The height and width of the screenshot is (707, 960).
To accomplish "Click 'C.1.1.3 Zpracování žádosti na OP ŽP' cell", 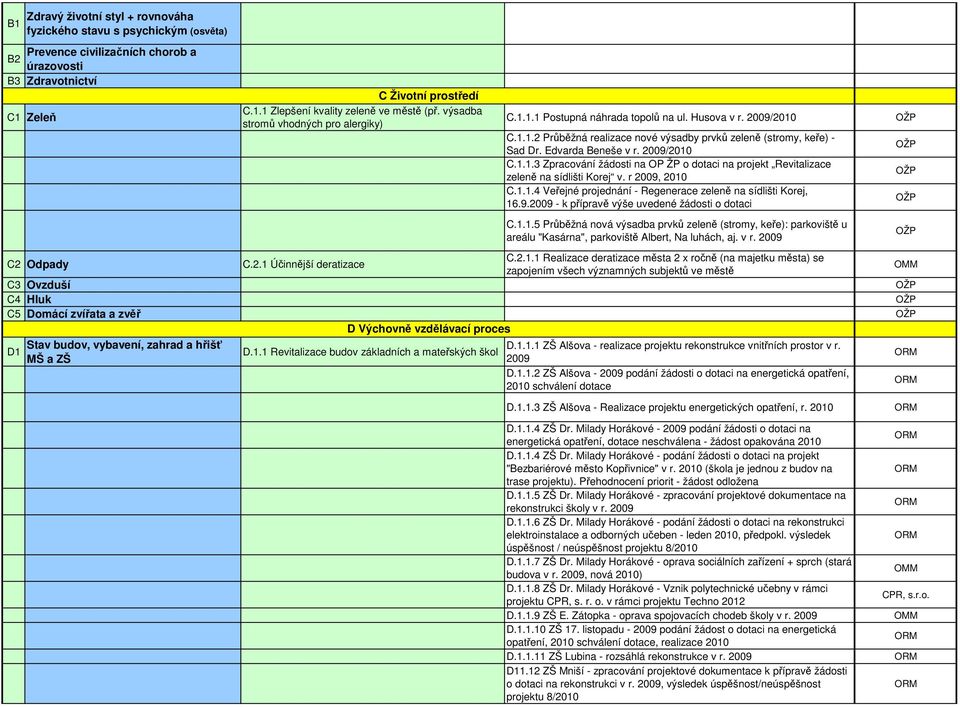I will click(680, 171).
